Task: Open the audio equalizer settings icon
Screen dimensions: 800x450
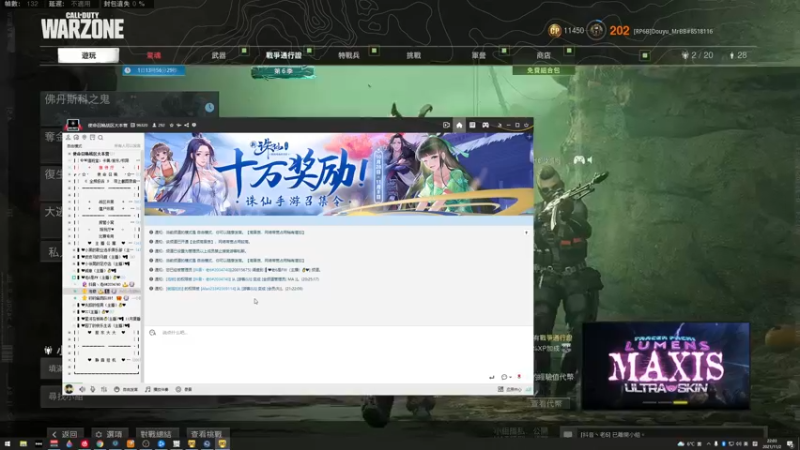Action: (x=104, y=389)
